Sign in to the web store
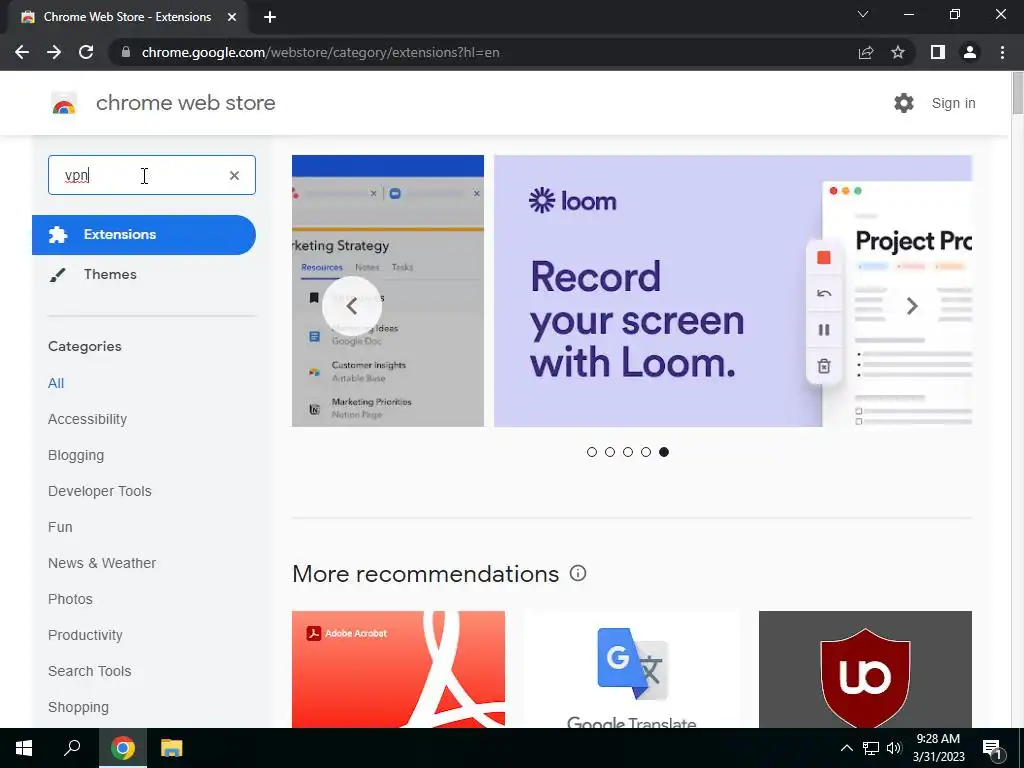The width and height of the screenshot is (1024, 768). point(953,103)
